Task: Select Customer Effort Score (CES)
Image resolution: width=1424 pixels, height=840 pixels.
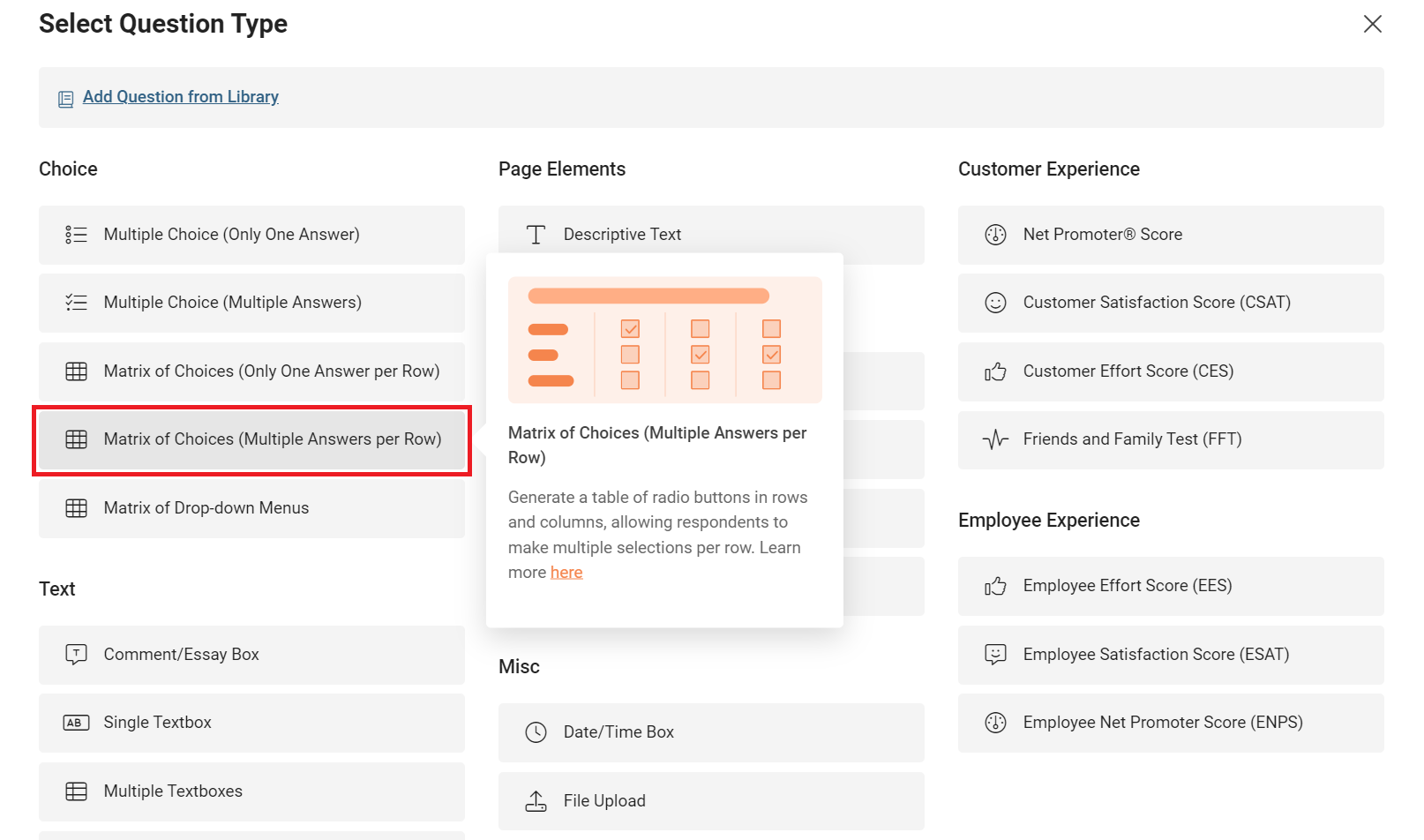Action: (x=1171, y=371)
